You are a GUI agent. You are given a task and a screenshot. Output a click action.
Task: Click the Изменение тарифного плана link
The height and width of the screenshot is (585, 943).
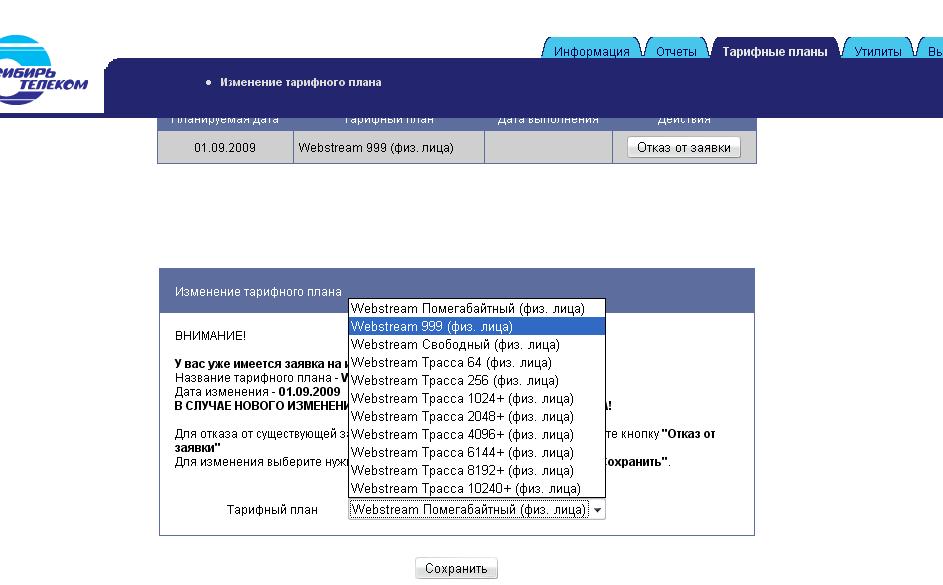(x=300, y=82)
